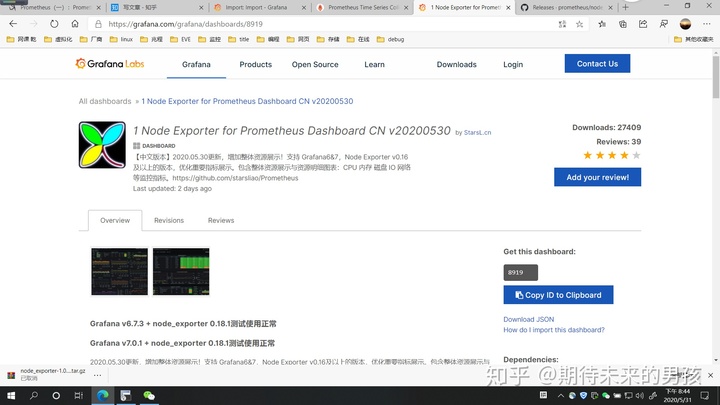The image size is (720, 405).
Task: Open options for node_exporter tar.gz download
Action: point(97,375)
